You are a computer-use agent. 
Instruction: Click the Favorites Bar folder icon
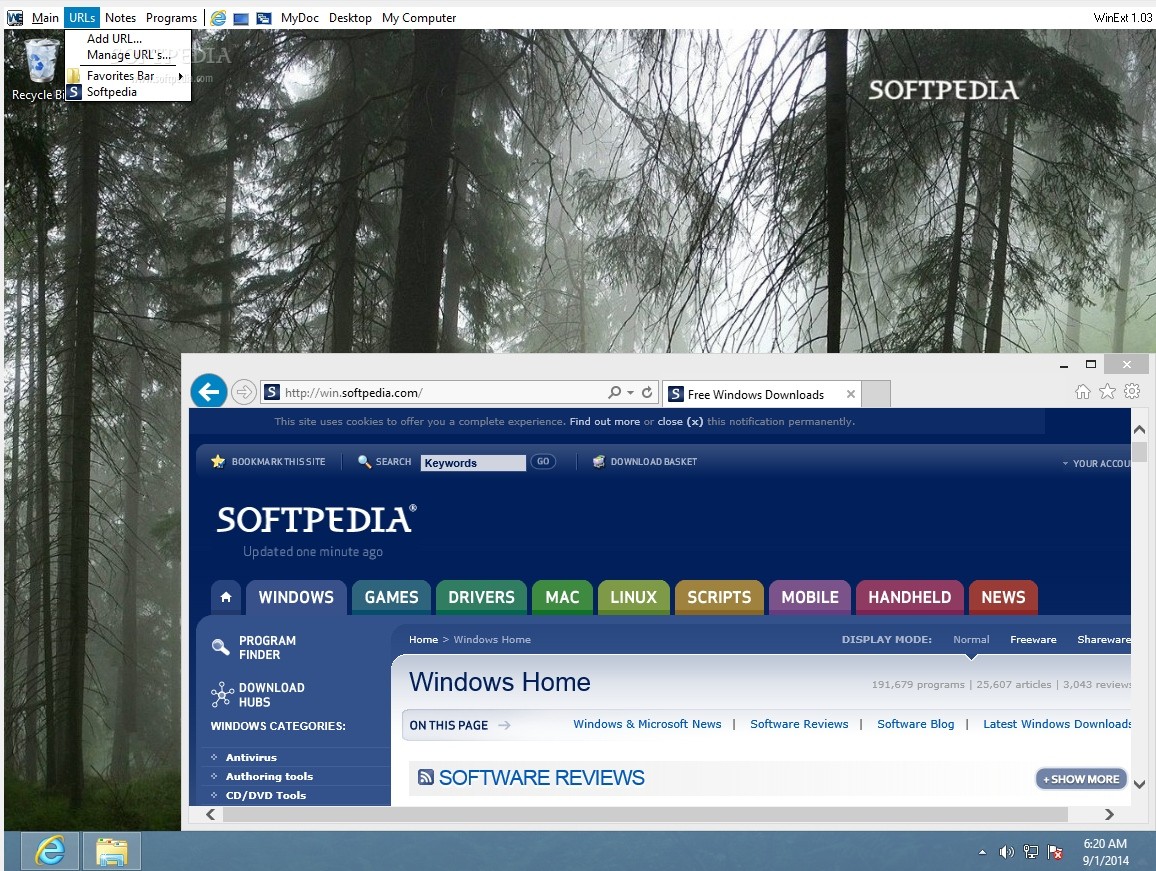74,75
